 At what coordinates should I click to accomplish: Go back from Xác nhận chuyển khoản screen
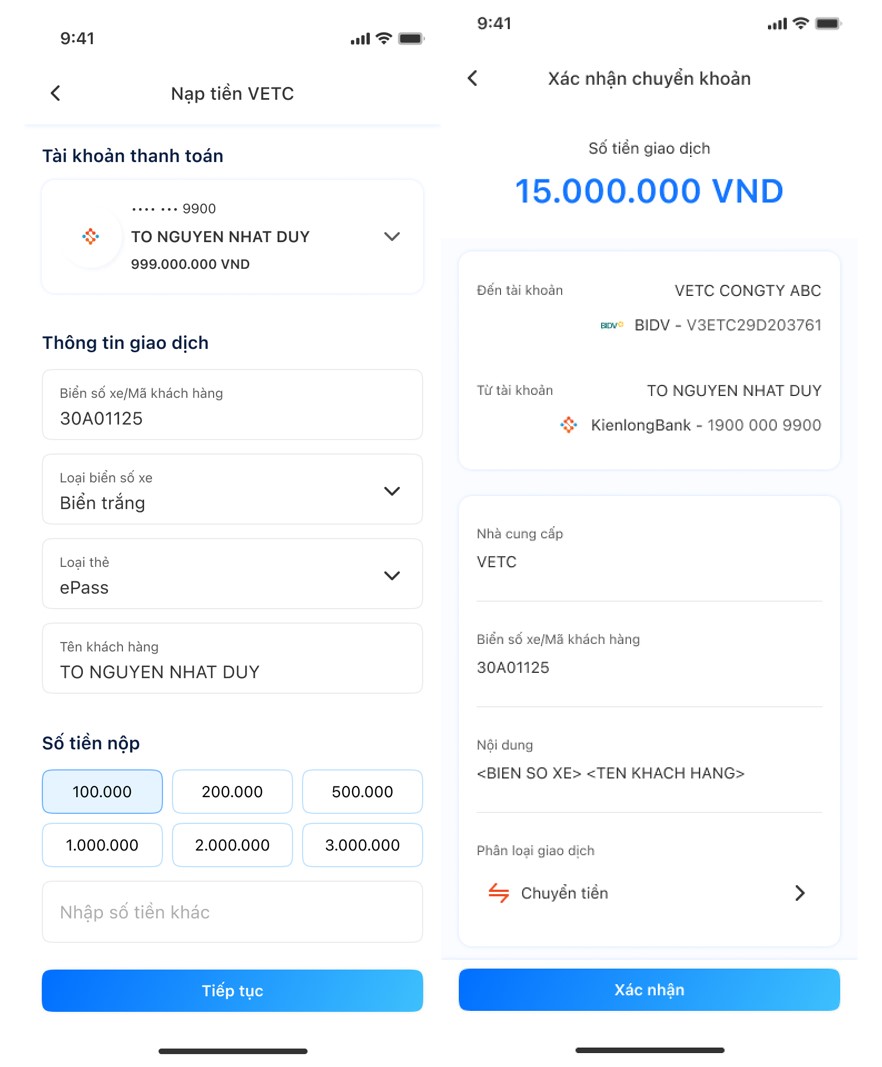tap(473, 78)
